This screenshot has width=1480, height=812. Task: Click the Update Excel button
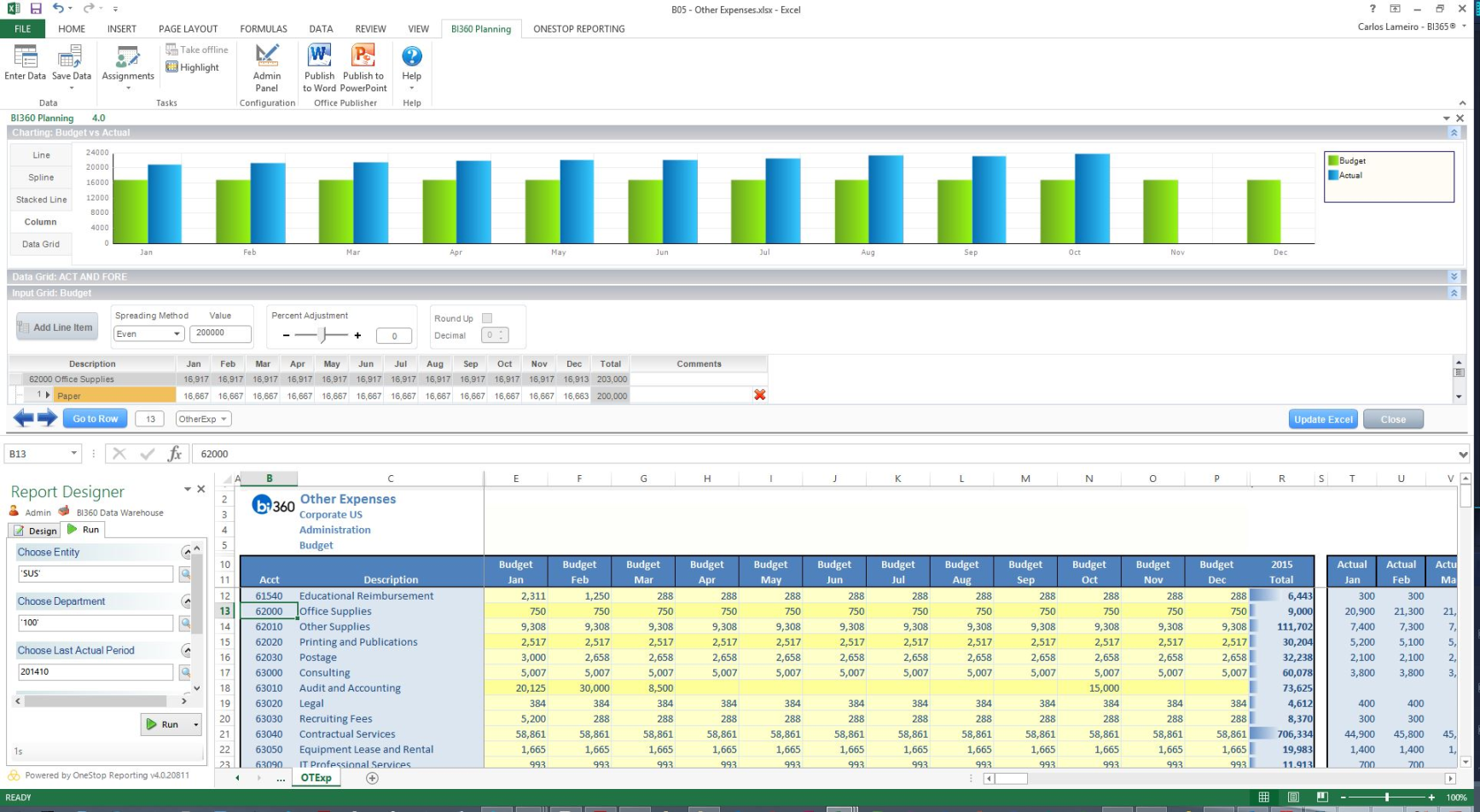point(1323,419)
